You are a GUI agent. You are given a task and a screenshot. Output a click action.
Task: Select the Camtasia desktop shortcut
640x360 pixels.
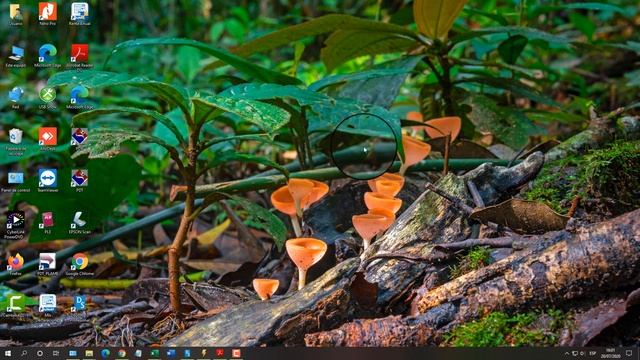(x=16, y=306)
